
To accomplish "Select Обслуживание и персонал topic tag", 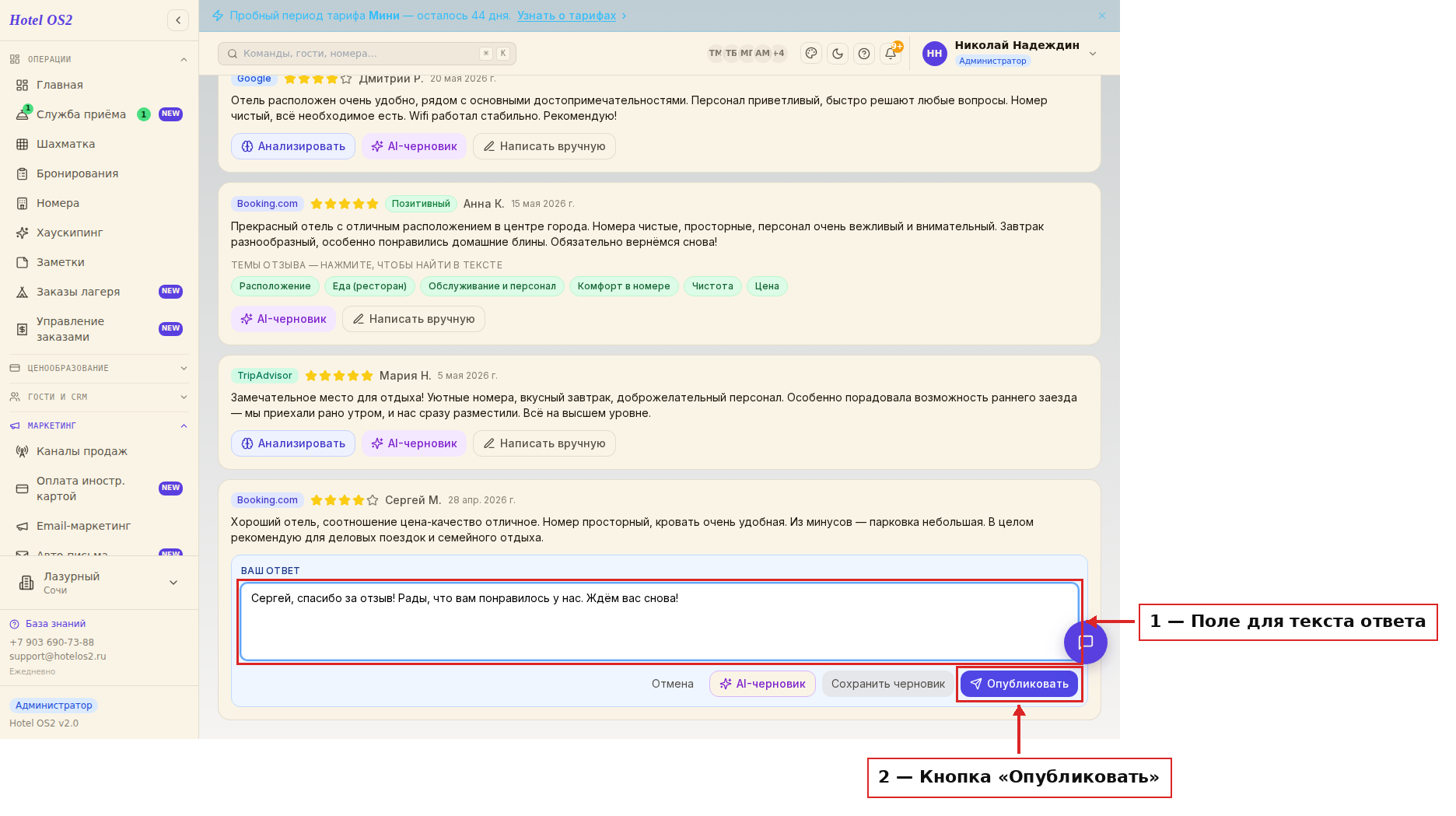I will 492,286.
